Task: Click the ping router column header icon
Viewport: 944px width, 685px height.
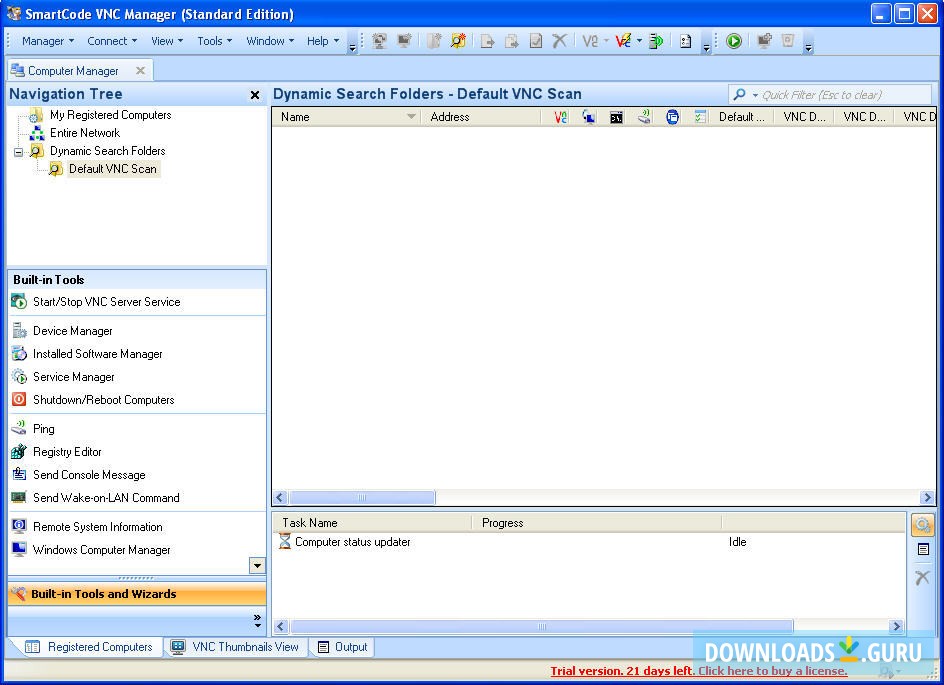Action: [x=644, y=117]
